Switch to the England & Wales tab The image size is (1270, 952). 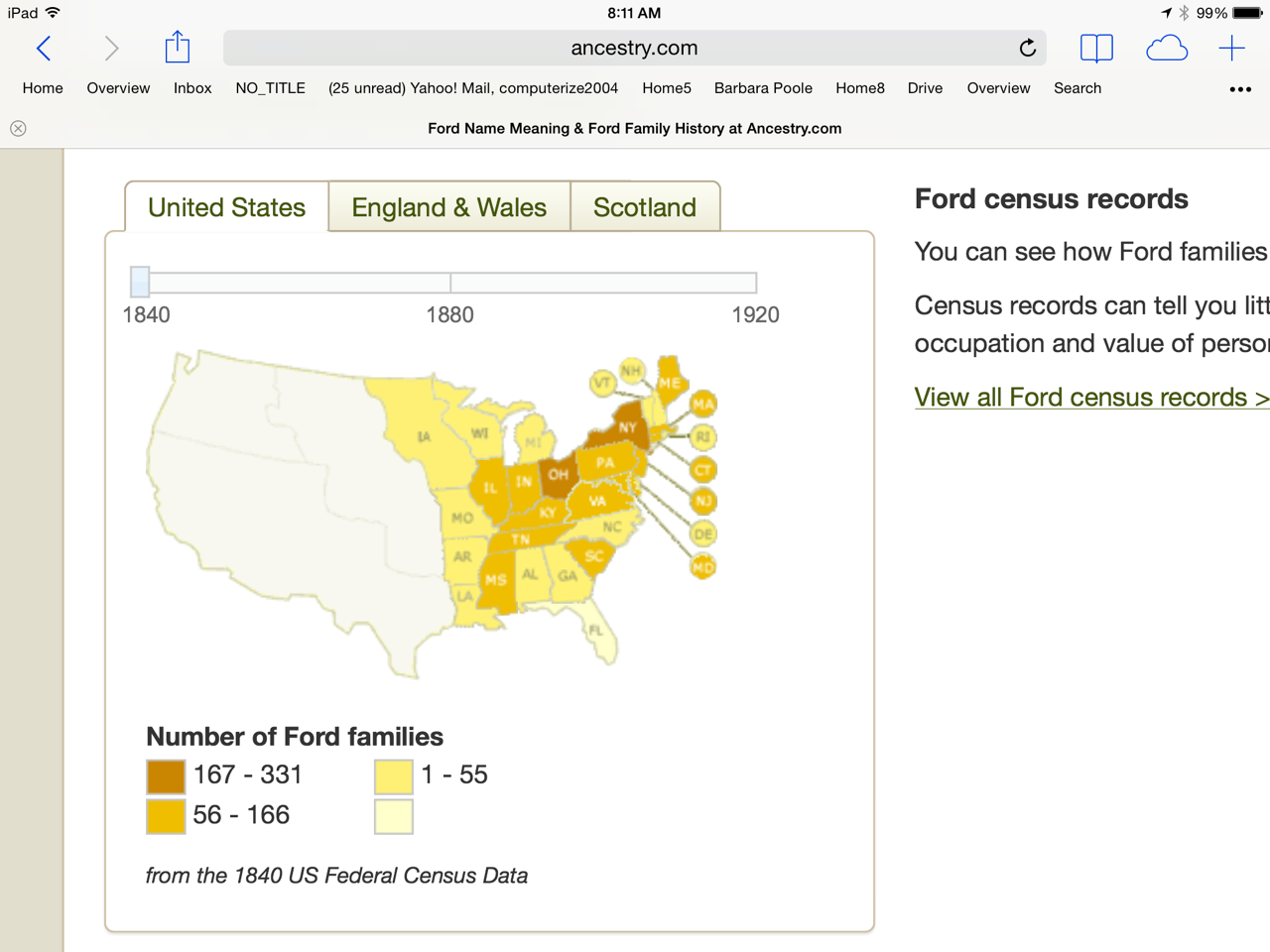[x=449, y=207]
